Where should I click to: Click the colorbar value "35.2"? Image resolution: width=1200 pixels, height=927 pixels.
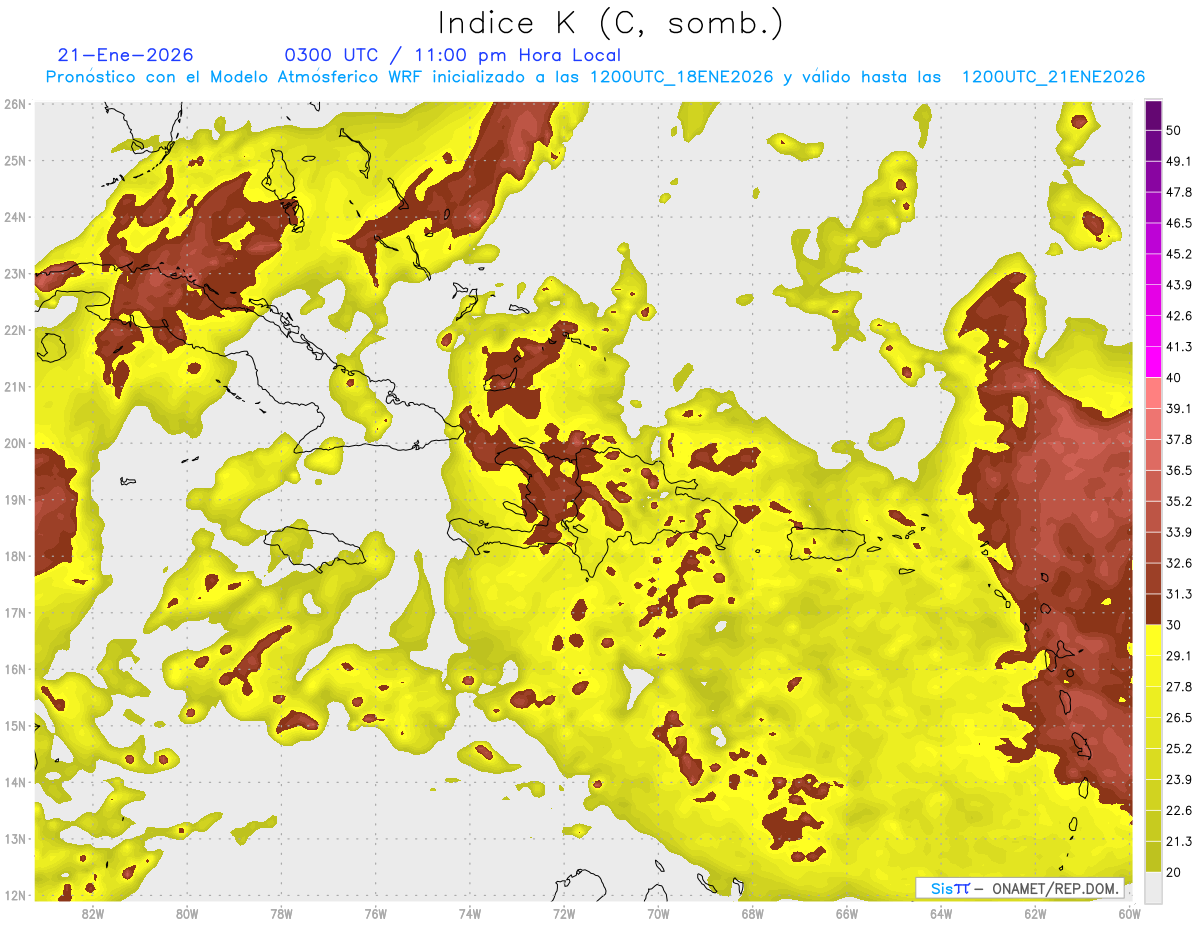[x=1178, y=501]
